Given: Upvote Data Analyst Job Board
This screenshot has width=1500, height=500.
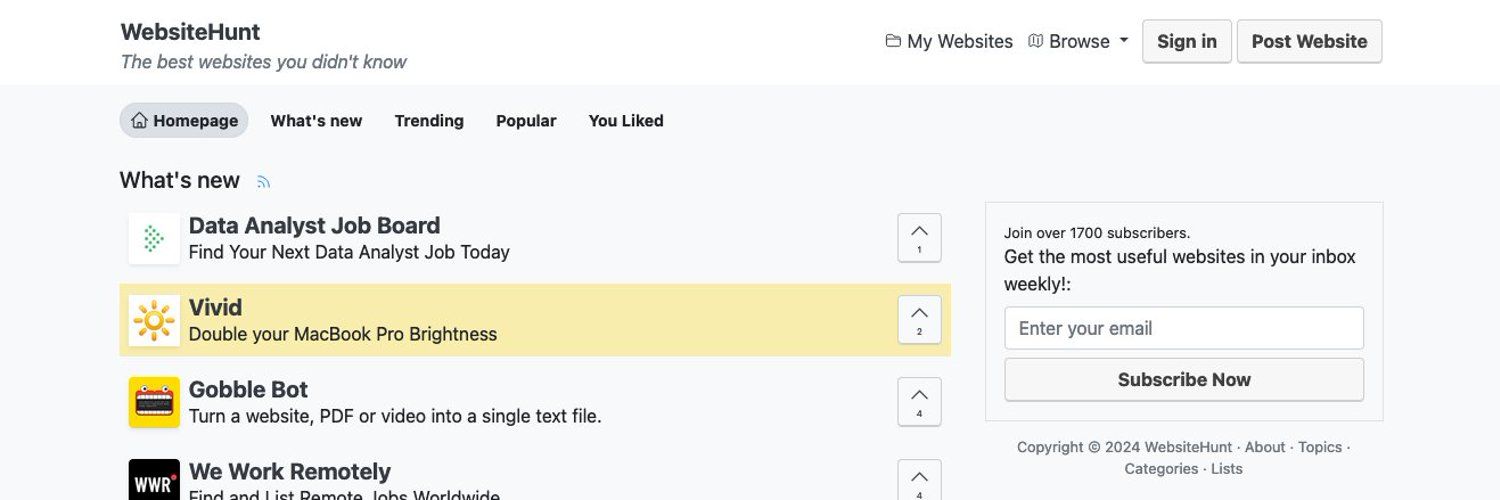Looking at the screenshot, I should pos(919,238).
